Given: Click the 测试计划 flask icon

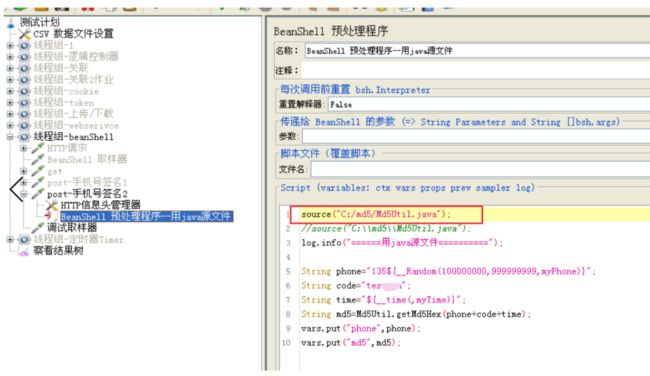Looking at the screenshot, I should point(12,22).
